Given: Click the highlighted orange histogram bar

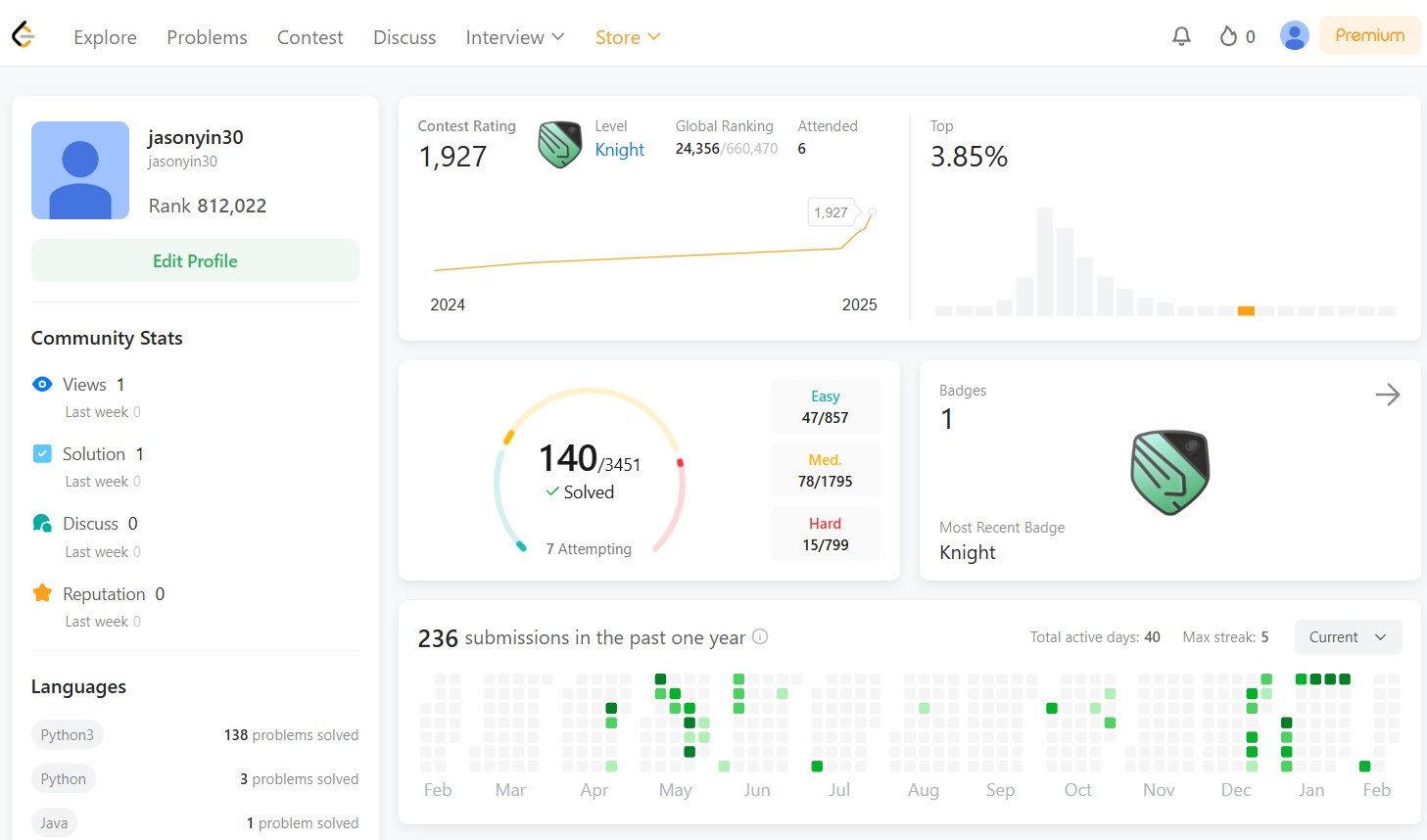Looking at the screenshot, I should pos(1246,310).
